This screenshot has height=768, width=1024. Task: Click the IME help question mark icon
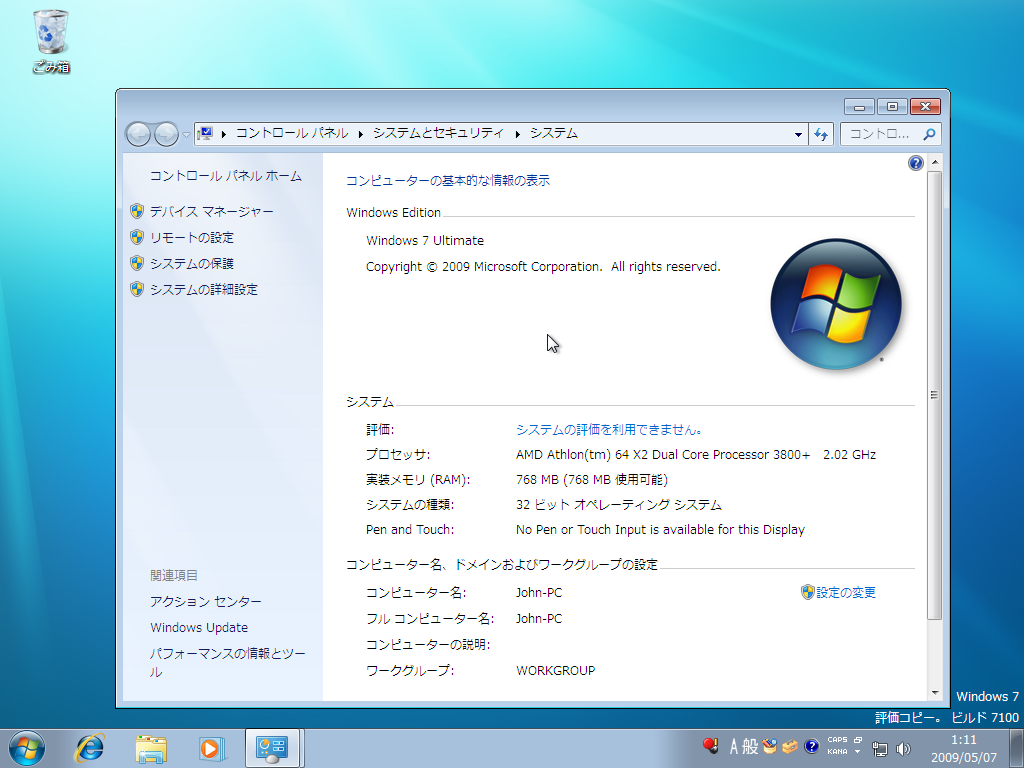pos(812,746)
